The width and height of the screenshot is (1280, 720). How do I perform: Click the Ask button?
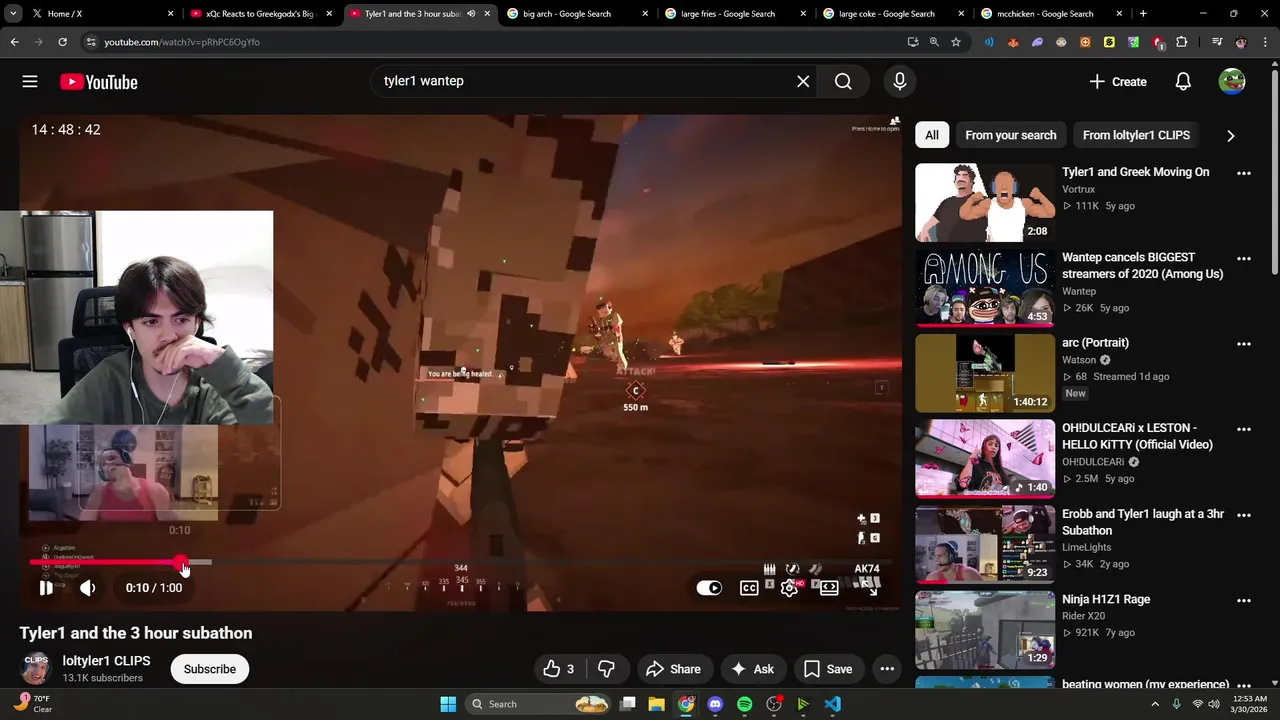[x=752, y=669]
